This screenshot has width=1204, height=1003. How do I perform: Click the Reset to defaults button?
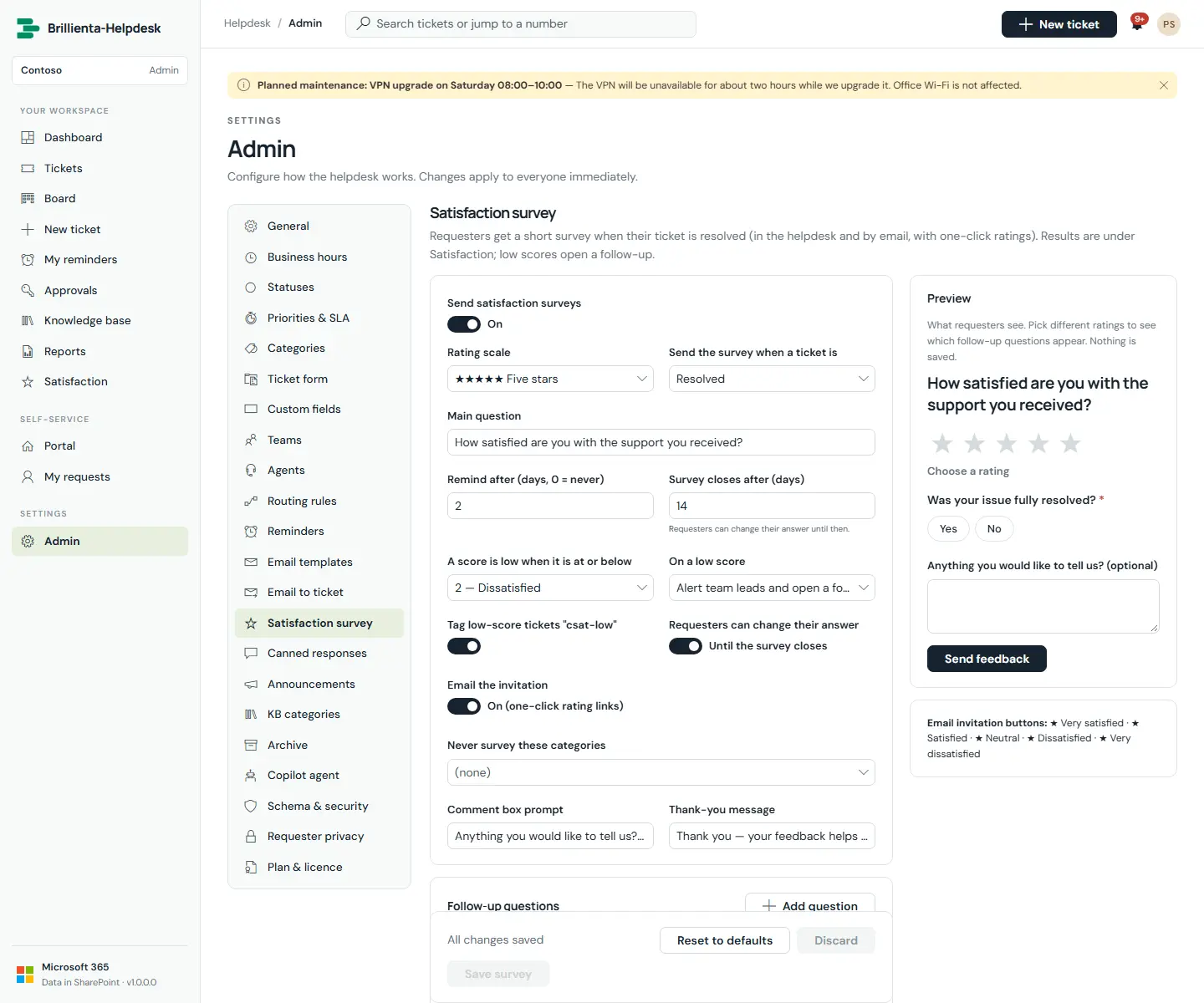pyautogui.click(x=725, y=940)
